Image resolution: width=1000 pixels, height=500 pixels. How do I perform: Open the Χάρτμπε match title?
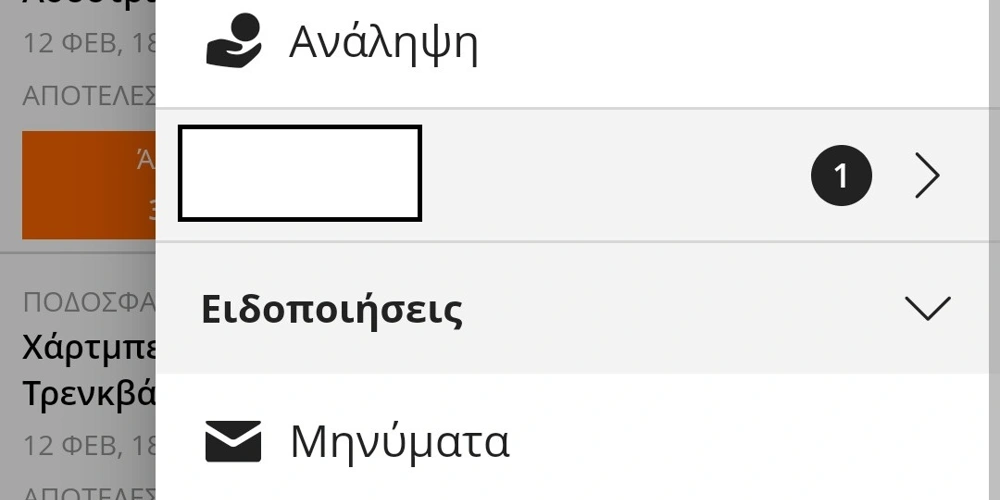pos(88,350)
